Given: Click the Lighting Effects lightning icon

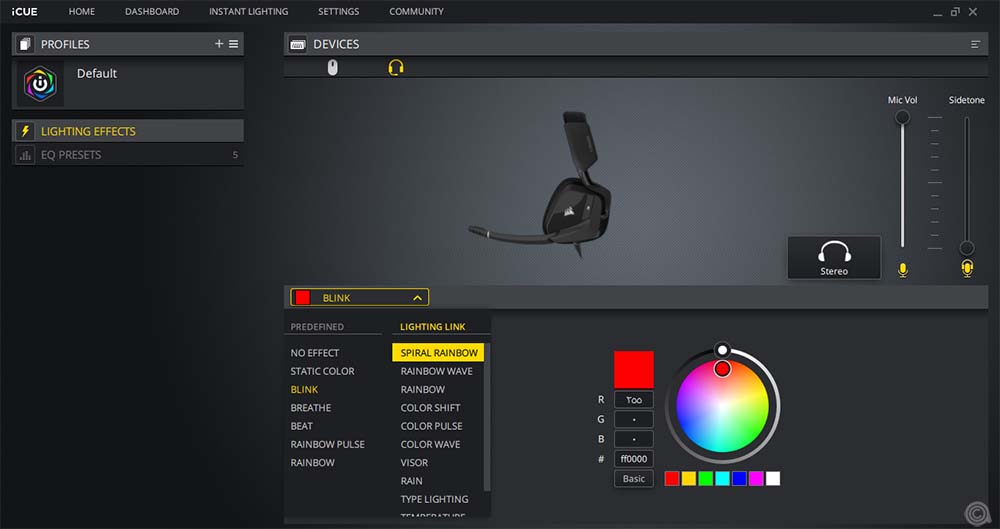Looking at the screenshot, I should (25, 131).
